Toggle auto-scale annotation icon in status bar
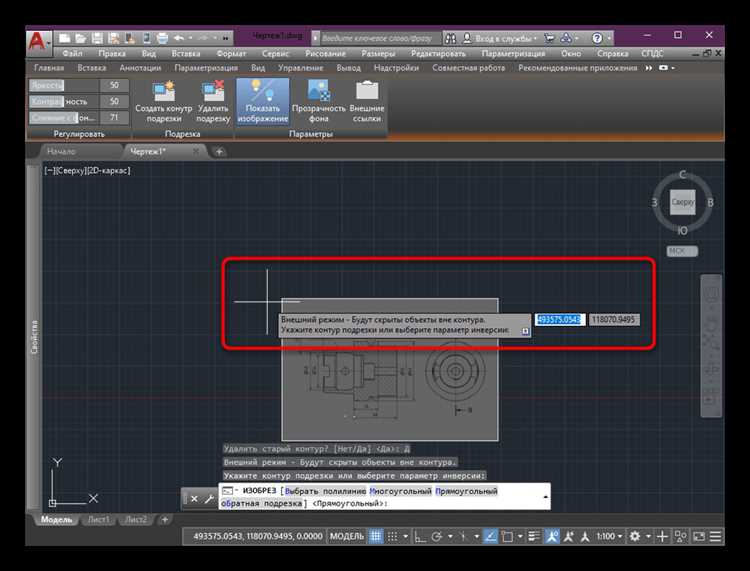Image resolution: width=750 pixels, height=571 pixels. click(x=568, y=537)
